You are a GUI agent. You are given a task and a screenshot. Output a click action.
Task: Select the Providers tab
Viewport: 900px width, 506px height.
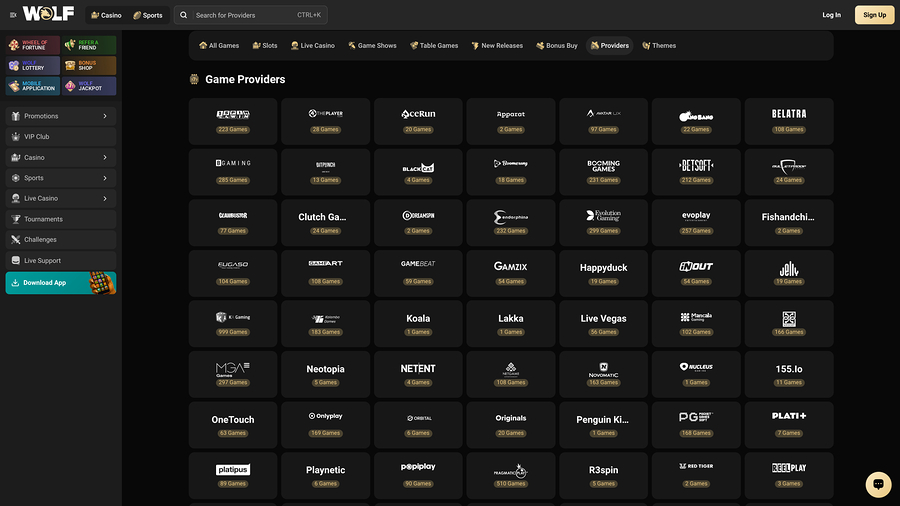pos(610,45)
